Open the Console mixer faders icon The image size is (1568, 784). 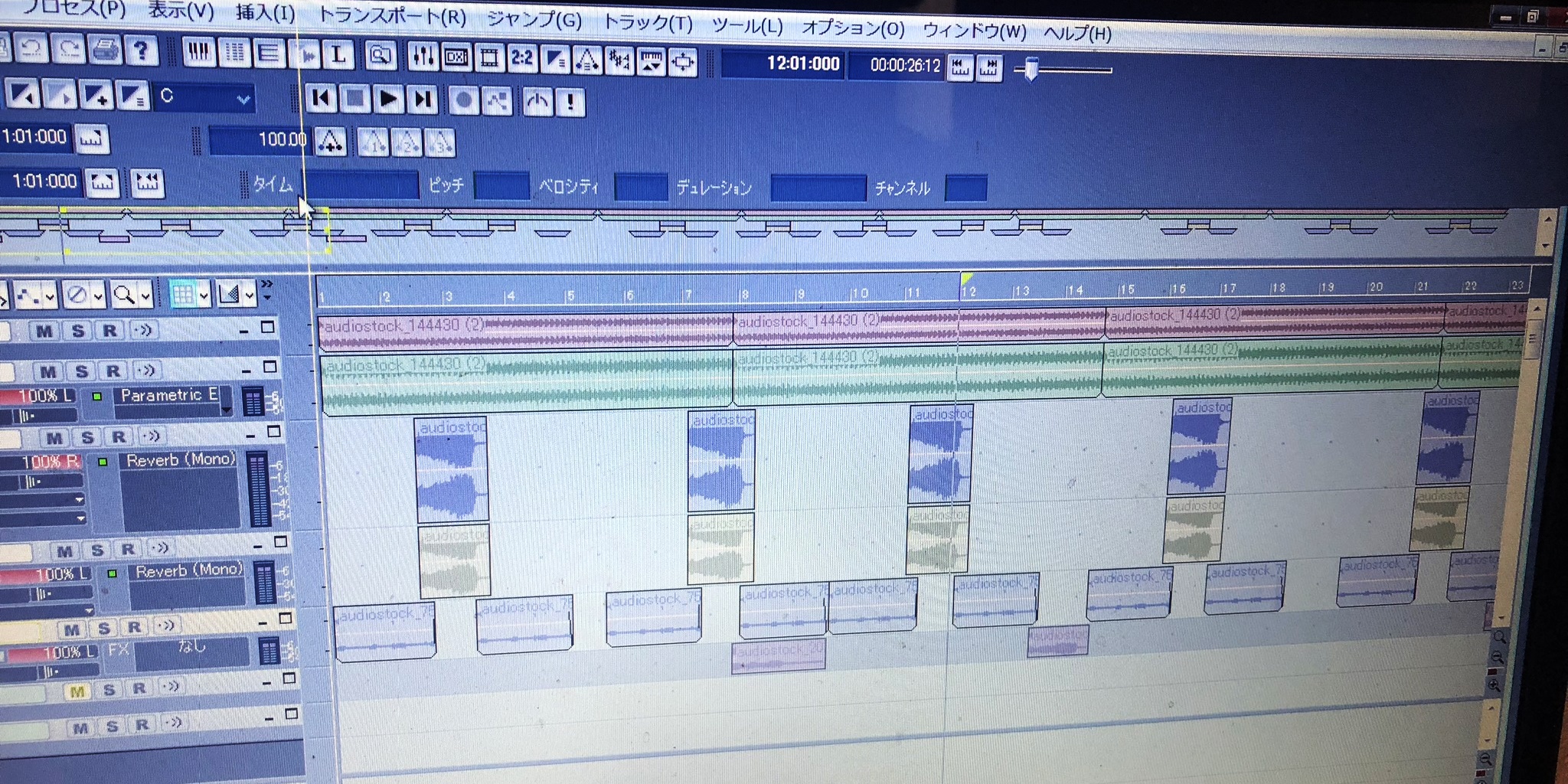(423, 56)
